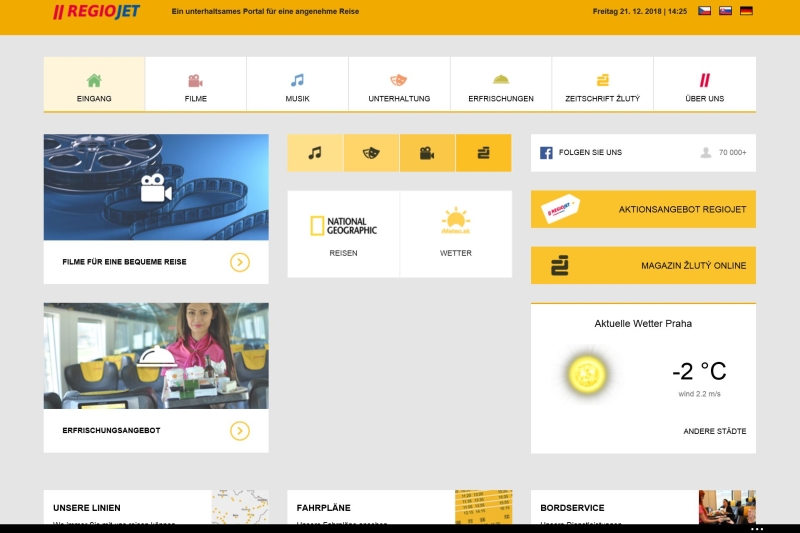This screenshot has width=800, height=533.
Task: Open the video camera quick-access icon
Action: (x=427, y=153)
